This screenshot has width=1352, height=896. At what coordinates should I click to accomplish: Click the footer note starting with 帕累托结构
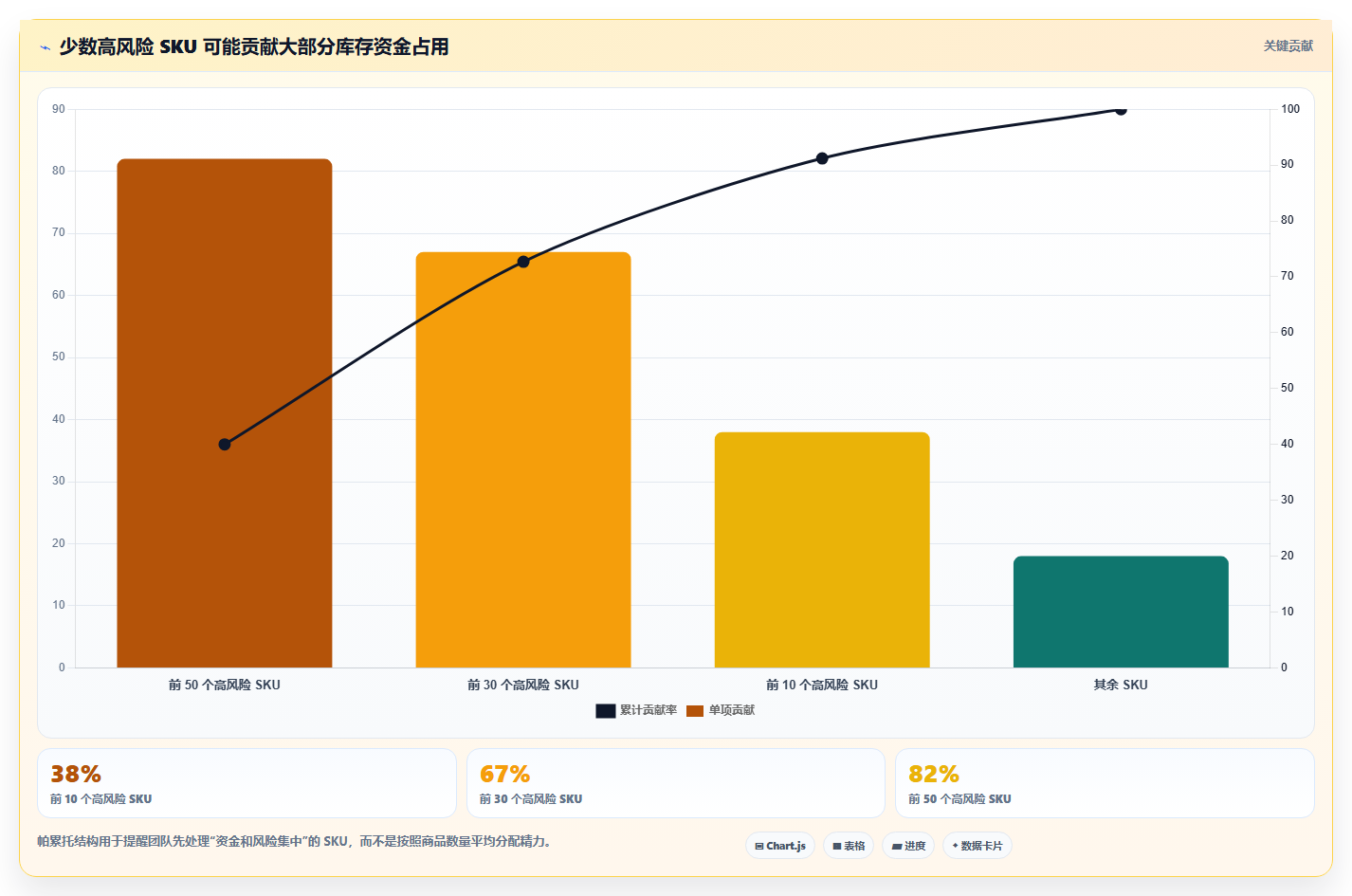[294, 841]
